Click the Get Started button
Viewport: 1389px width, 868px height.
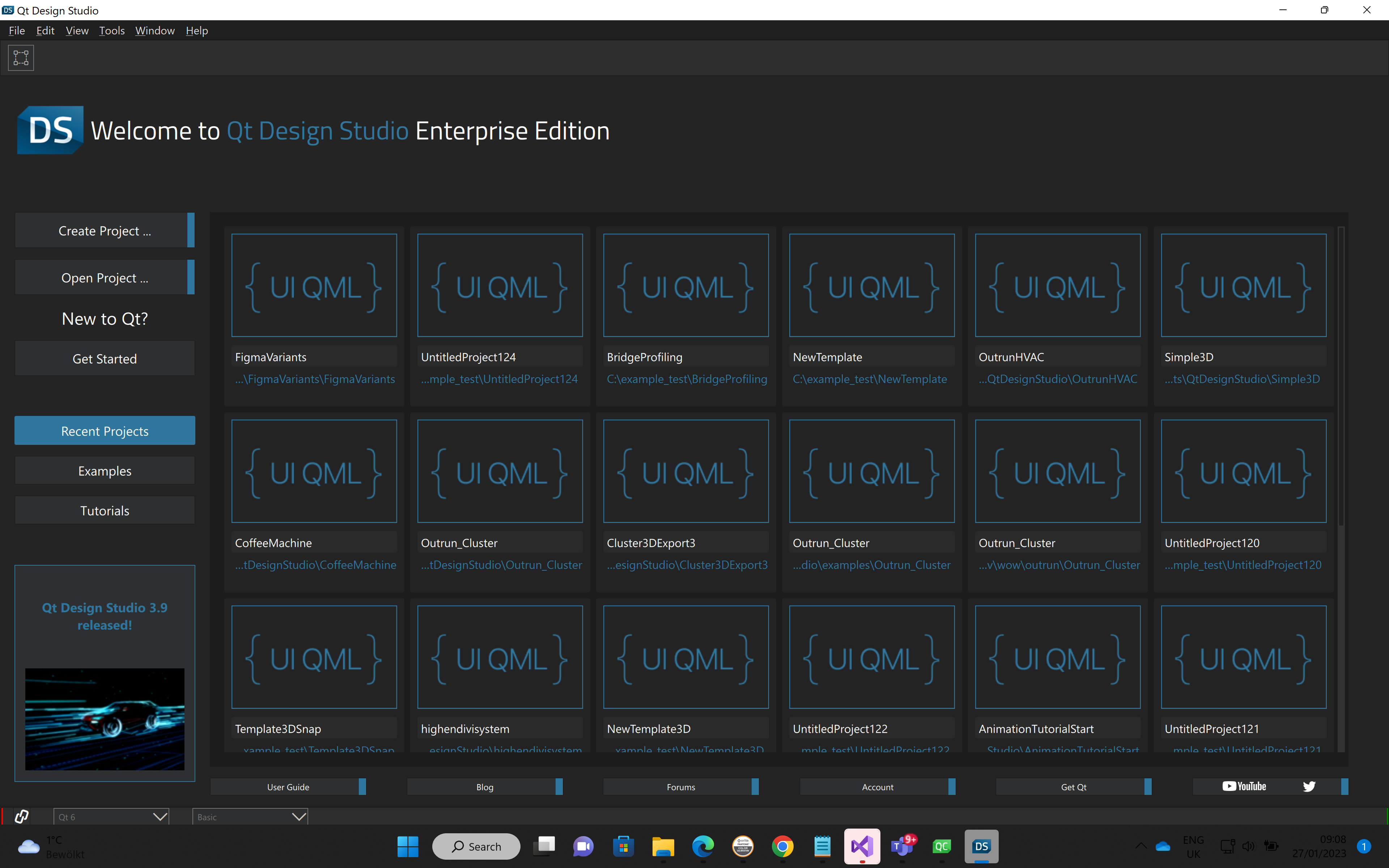coord(105,359)
